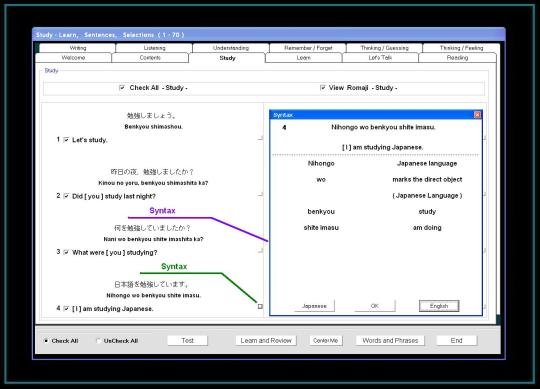Click the meaning 'am doing' in the Syntax dialog
This screenshot has width=540, height=389.
click(427, 228)
